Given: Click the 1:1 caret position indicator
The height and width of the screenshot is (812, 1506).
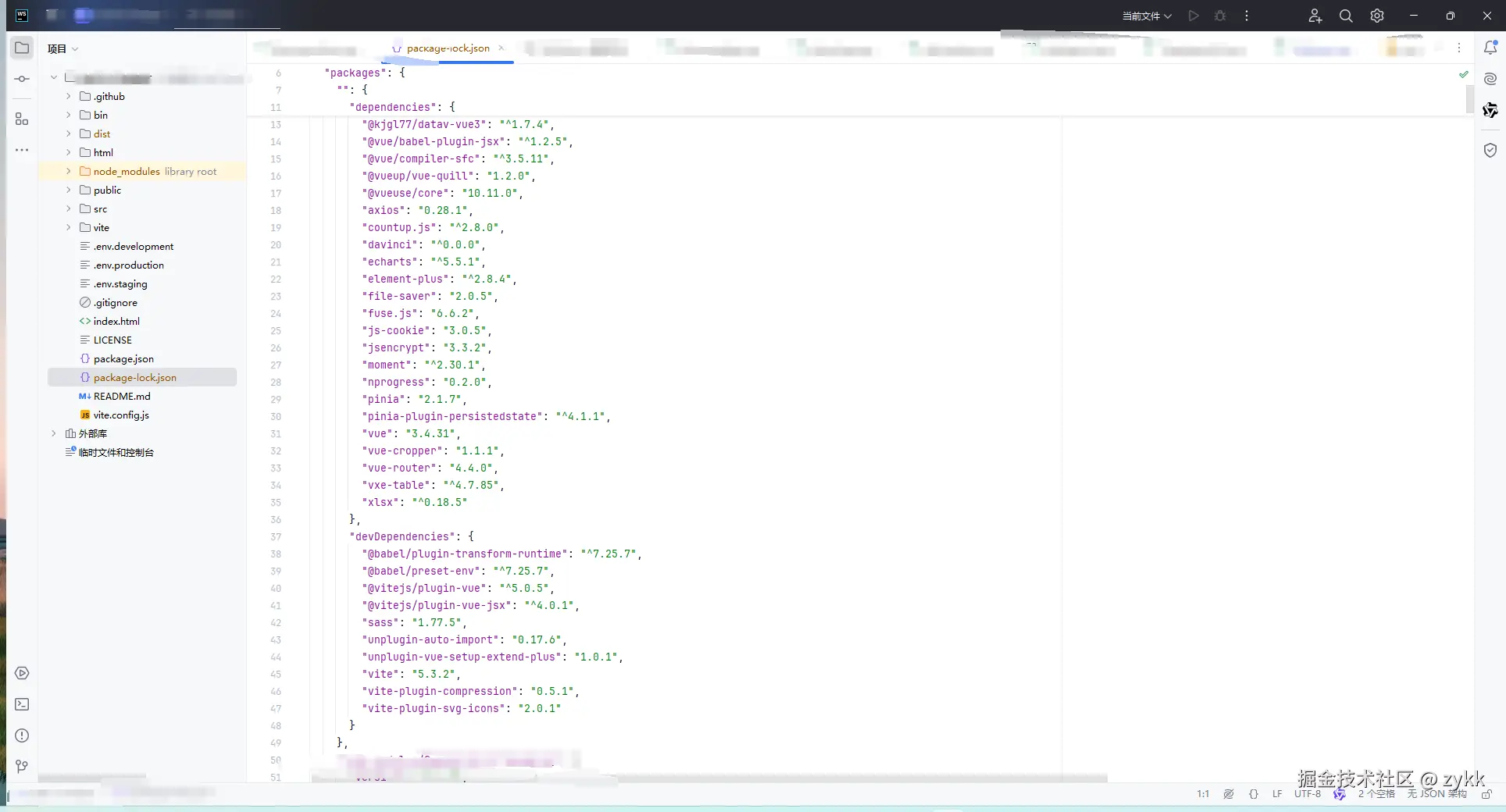Looking at the screenshot, I should [1203, 794].
